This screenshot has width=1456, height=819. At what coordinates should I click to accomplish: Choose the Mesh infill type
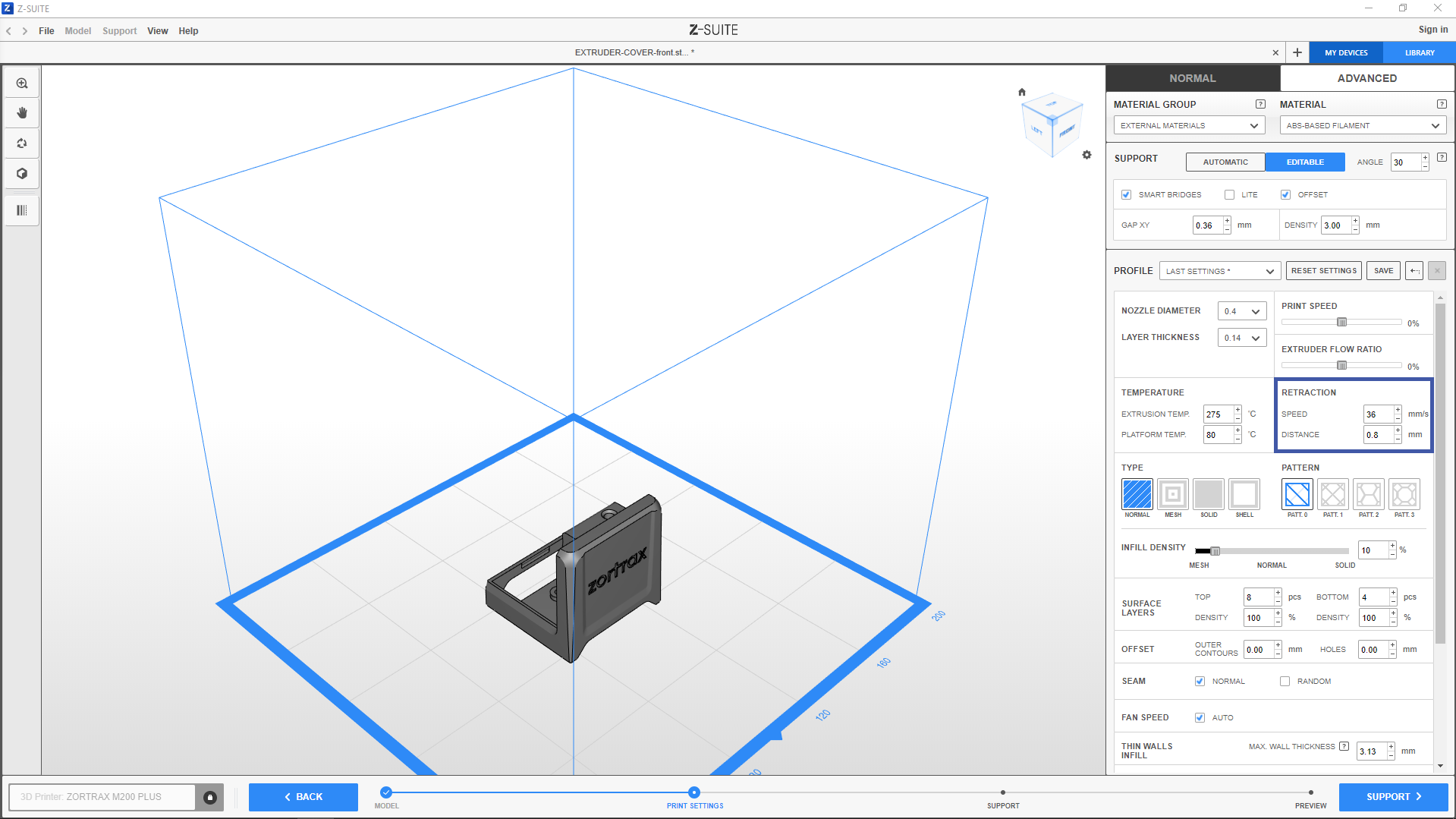point(1172,495)
